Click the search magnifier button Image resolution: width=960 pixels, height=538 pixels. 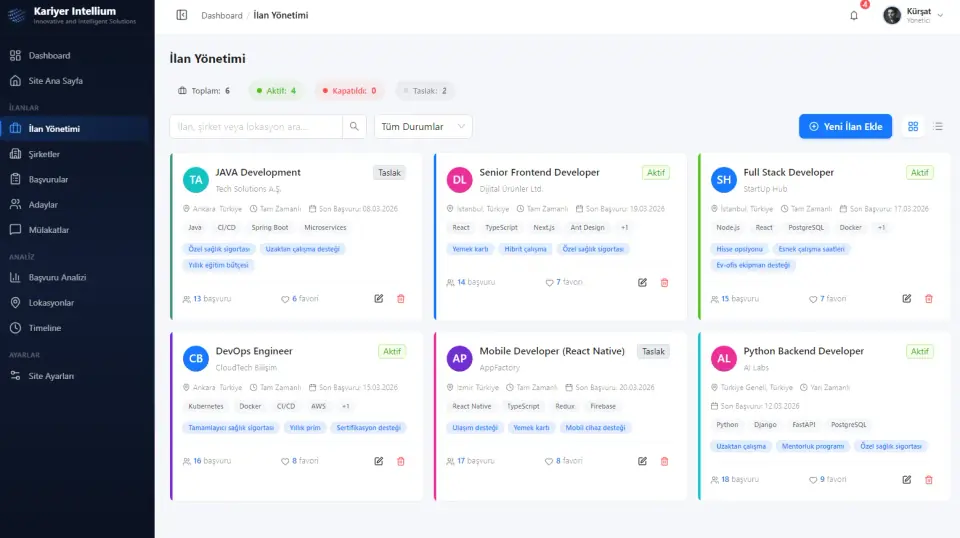[354, 127]
